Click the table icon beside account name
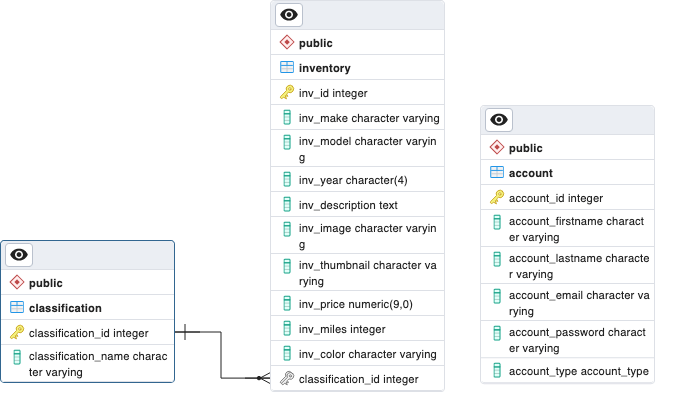700x420 pixels. pos(496,172)
